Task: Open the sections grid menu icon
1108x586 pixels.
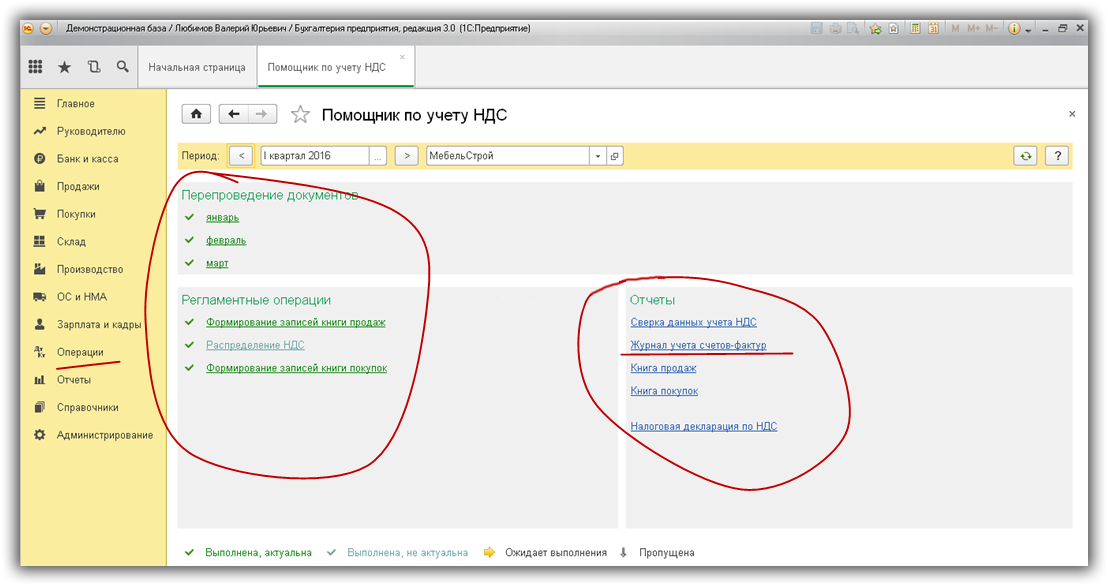Action: [x=35, y=66]
